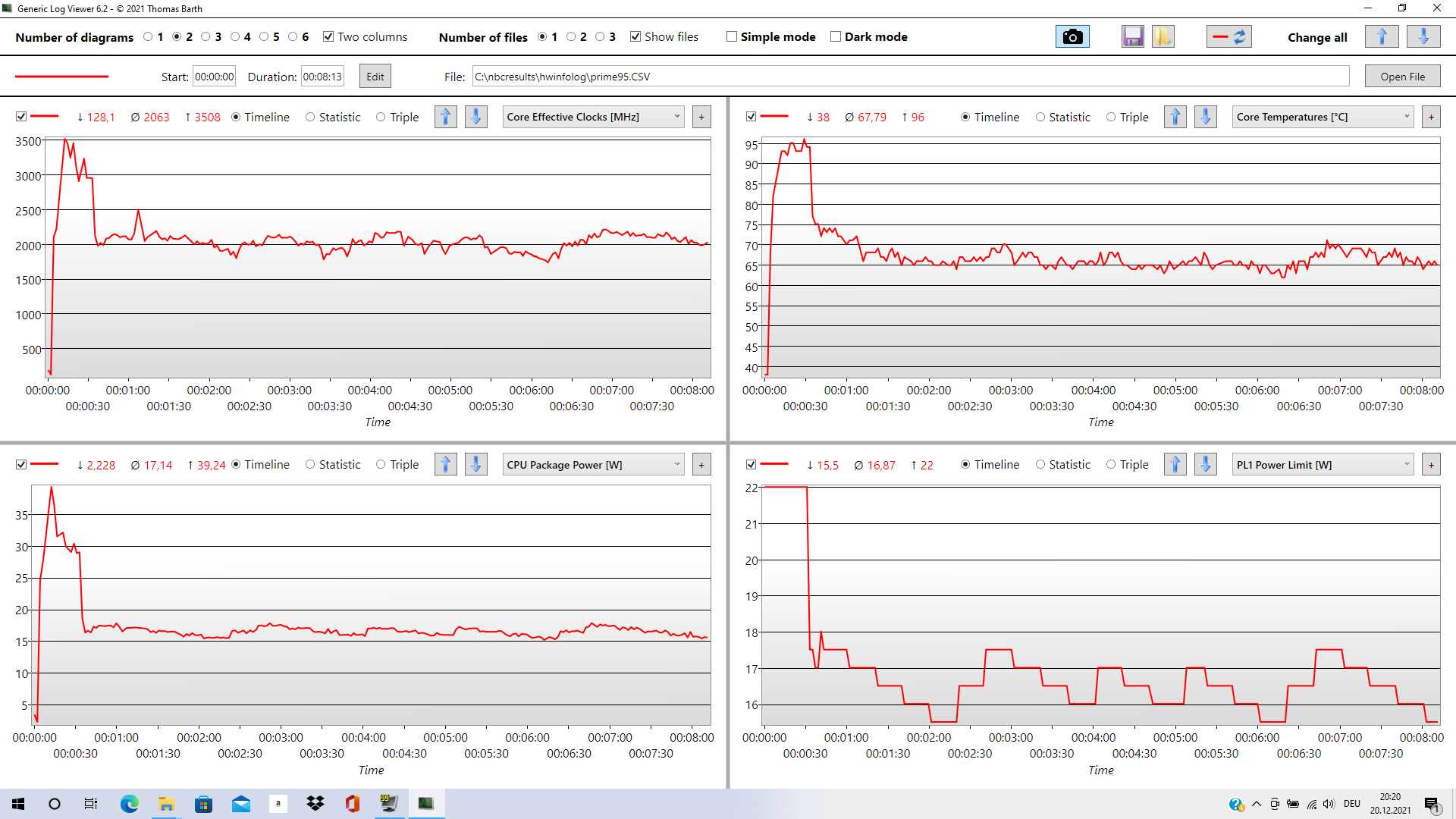Uncheck Two columns option
Screen dimensions: 1456x819
(328, 36)
